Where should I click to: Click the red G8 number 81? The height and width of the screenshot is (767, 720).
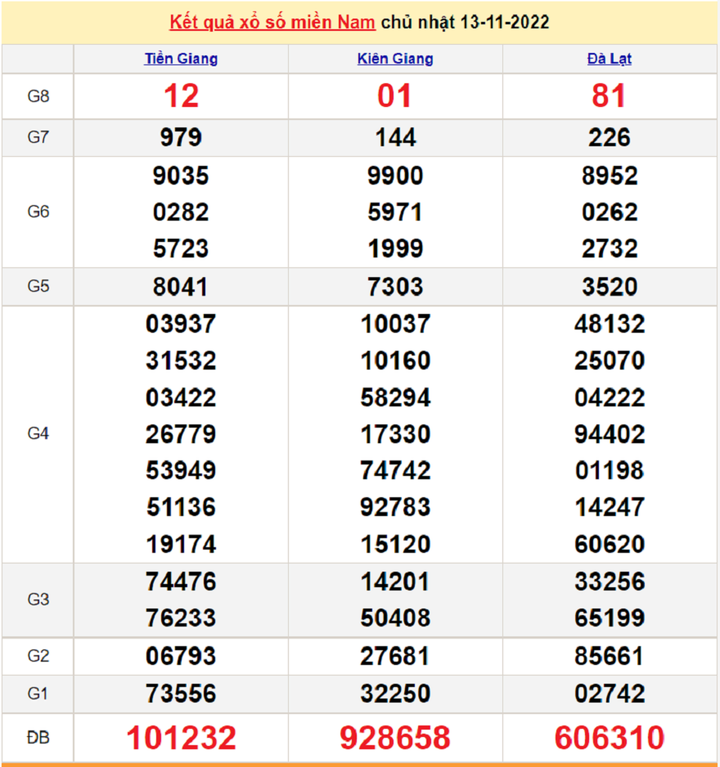tap(609, 96)
